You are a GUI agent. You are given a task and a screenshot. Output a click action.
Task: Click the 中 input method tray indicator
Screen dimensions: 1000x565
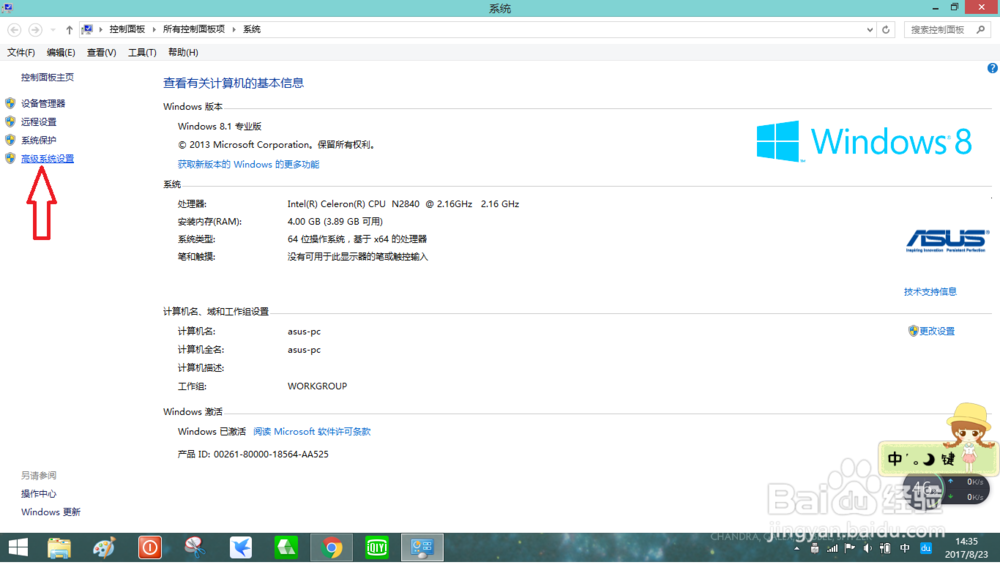pos(904,548)
